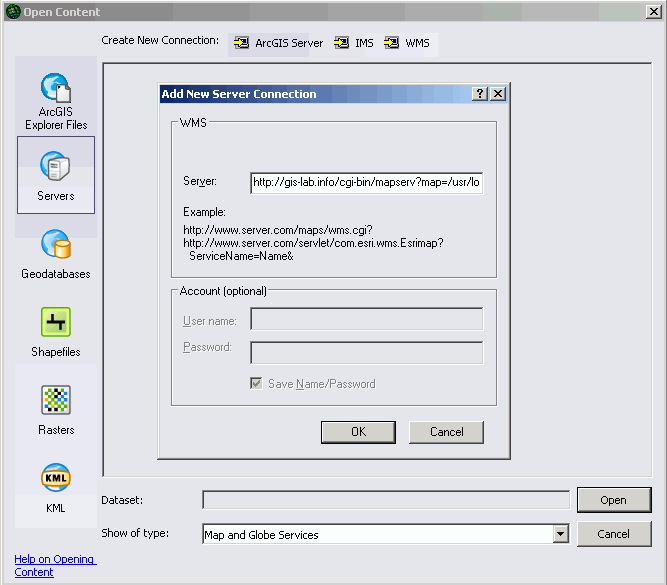The image size is (667, 585).
Task: Toggle the Save Name/Password checkbox
Action: 256,384
